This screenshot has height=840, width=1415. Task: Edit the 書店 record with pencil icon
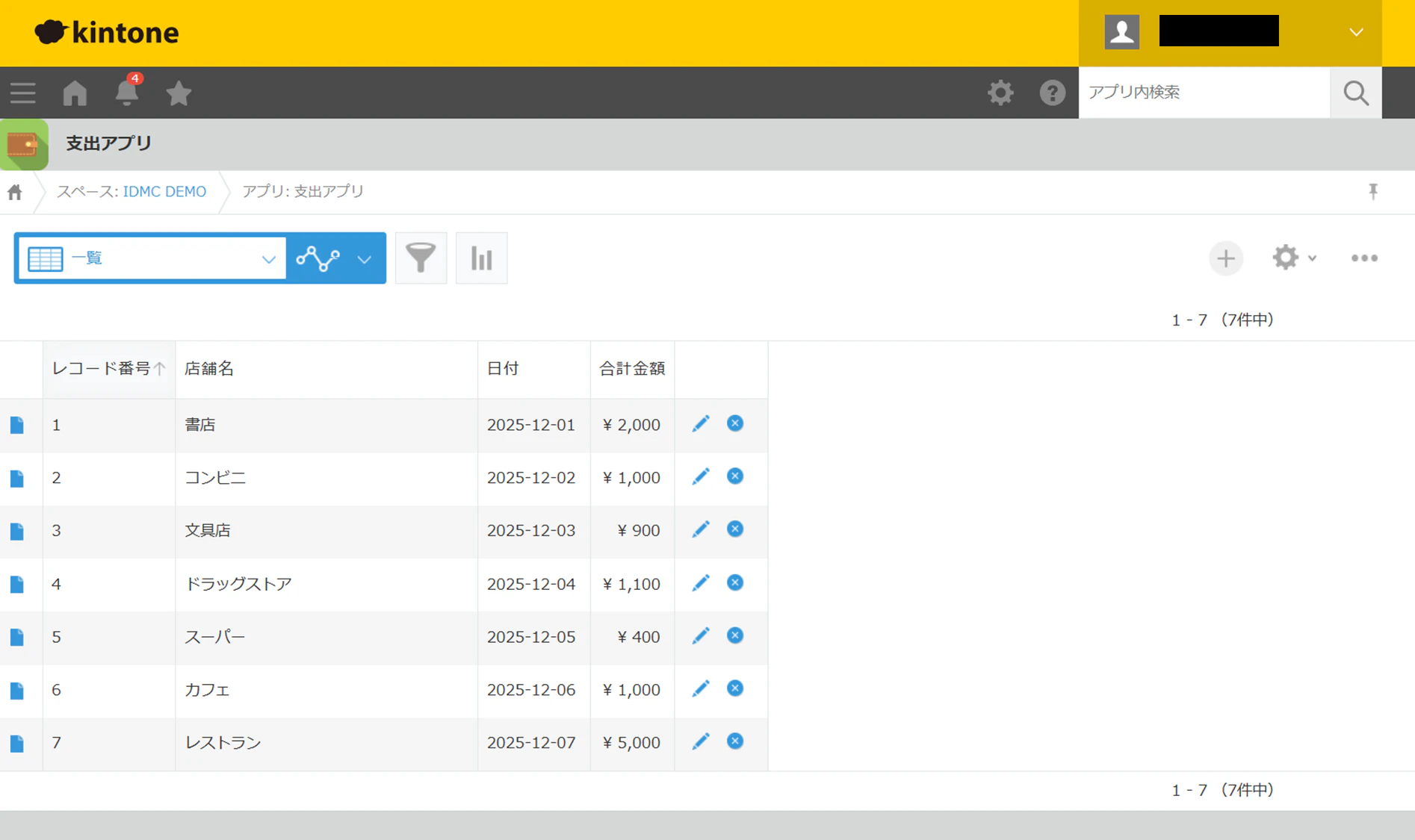[700, 424]
